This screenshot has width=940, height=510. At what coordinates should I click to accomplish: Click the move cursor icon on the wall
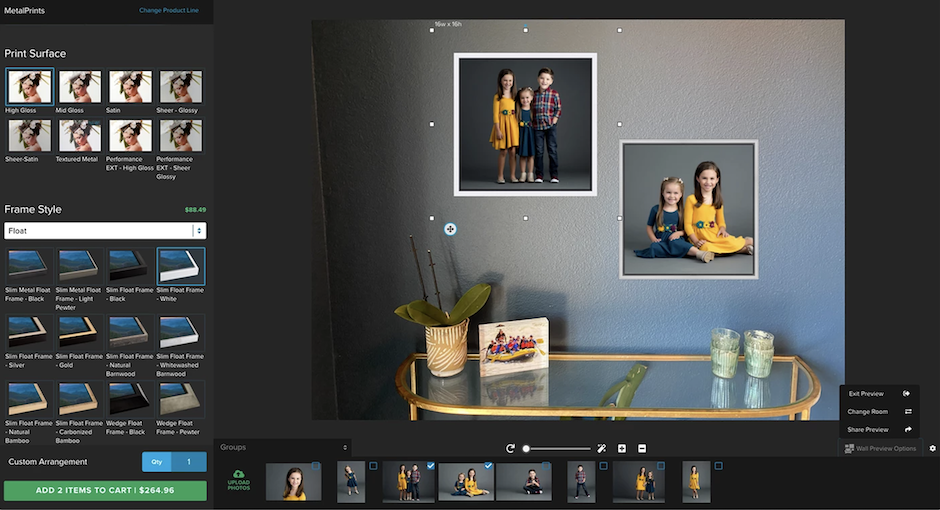450,229
